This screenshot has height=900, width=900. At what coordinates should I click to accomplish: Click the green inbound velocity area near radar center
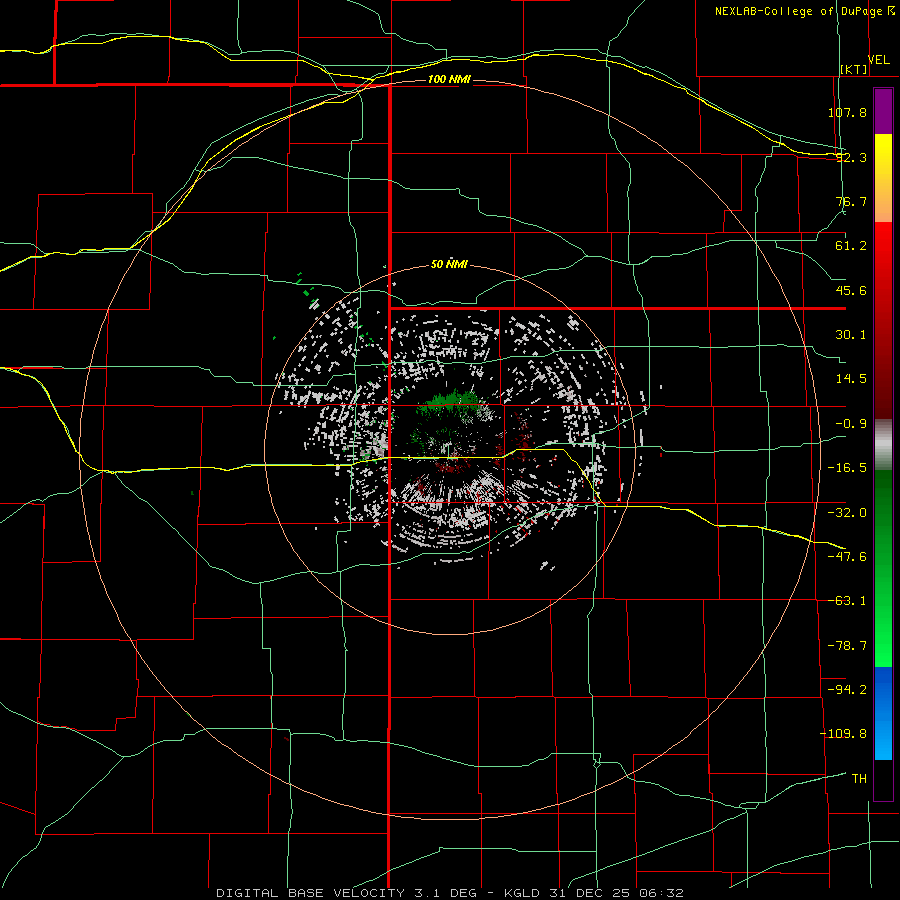coord(449,402)
